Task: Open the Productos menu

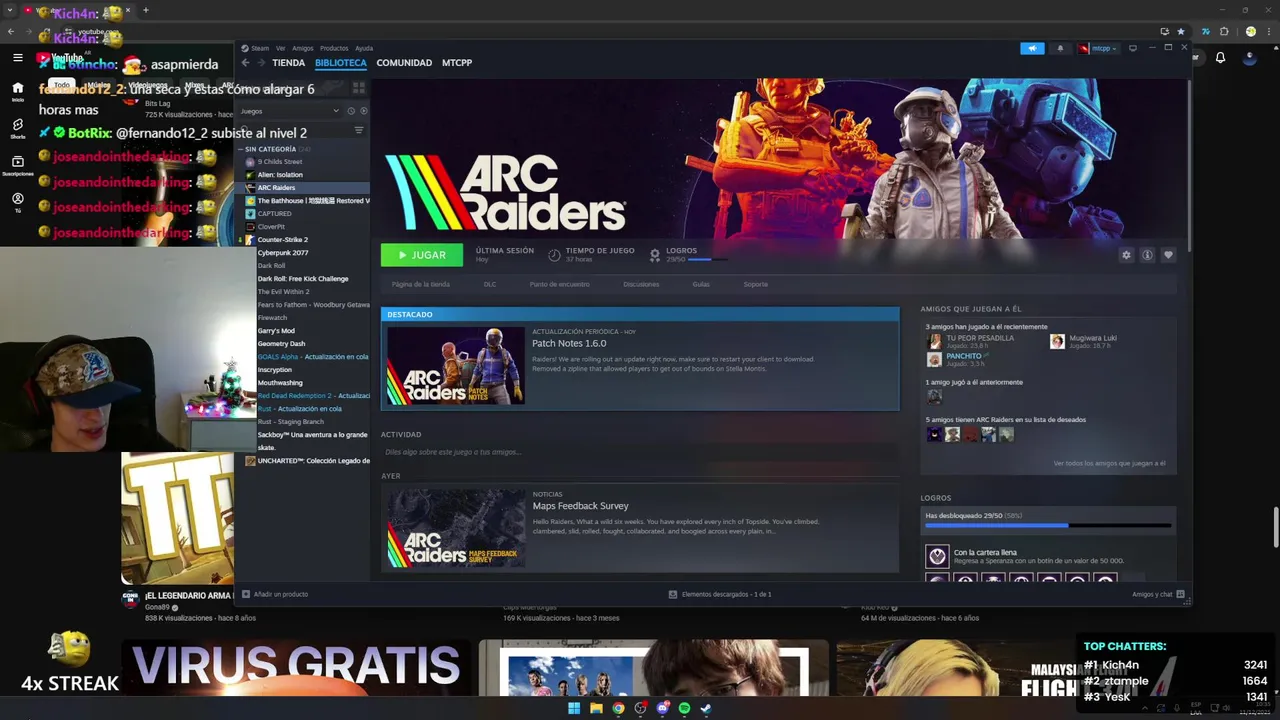Action: [334, 48]
